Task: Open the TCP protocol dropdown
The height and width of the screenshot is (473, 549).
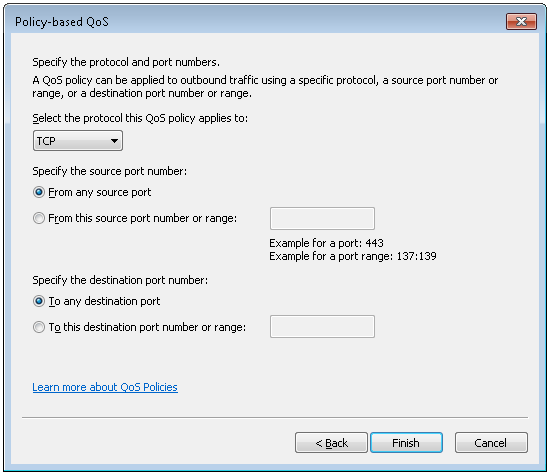Action: (78, 141)
